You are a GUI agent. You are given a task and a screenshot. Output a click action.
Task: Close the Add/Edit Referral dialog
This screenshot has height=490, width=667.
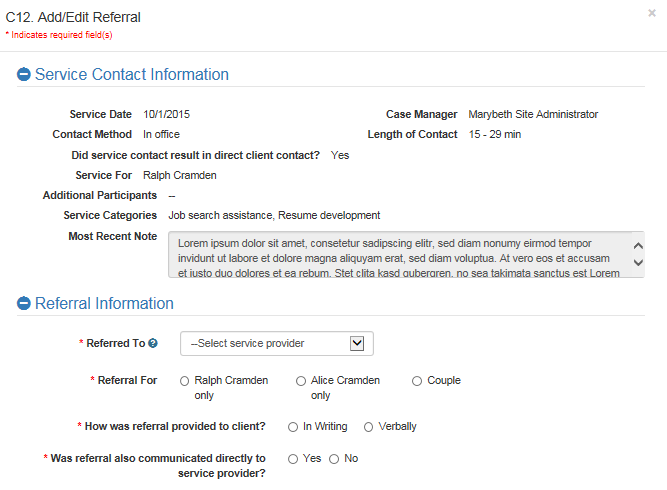(x=651, y=14)
